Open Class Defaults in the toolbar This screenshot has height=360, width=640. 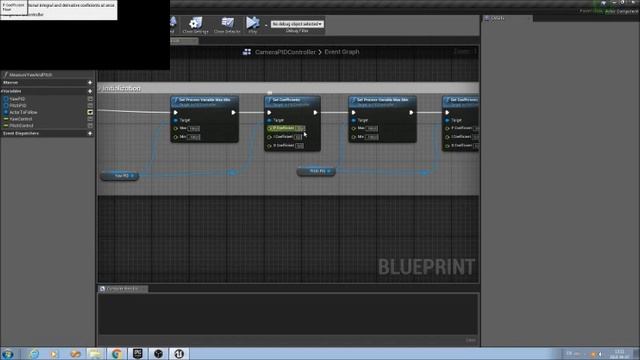227,25
